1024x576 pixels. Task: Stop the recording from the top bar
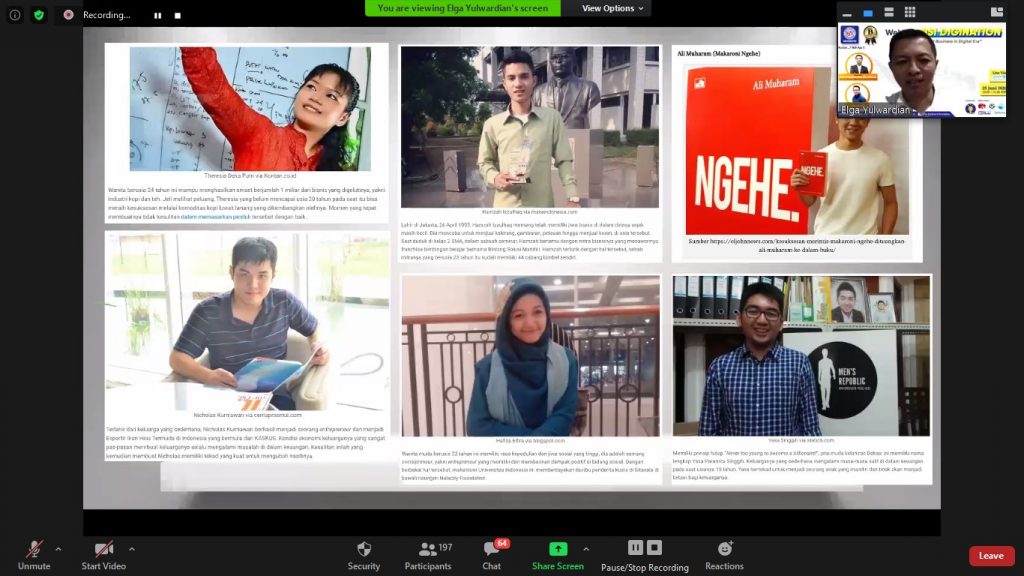[x=180, y=16]
